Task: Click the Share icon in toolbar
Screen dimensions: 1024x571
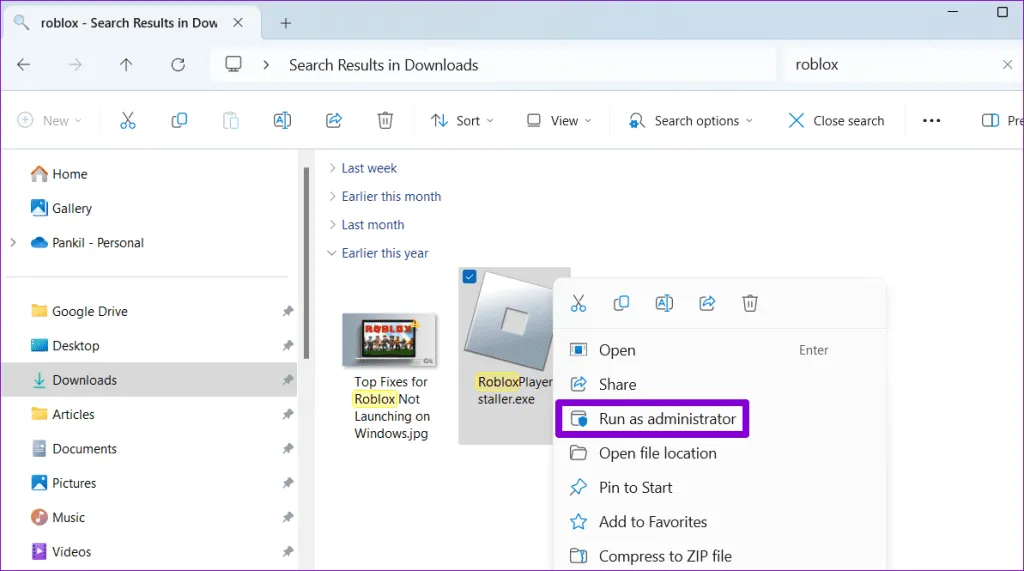Action: pyautogui.click(x=334, y=120)
